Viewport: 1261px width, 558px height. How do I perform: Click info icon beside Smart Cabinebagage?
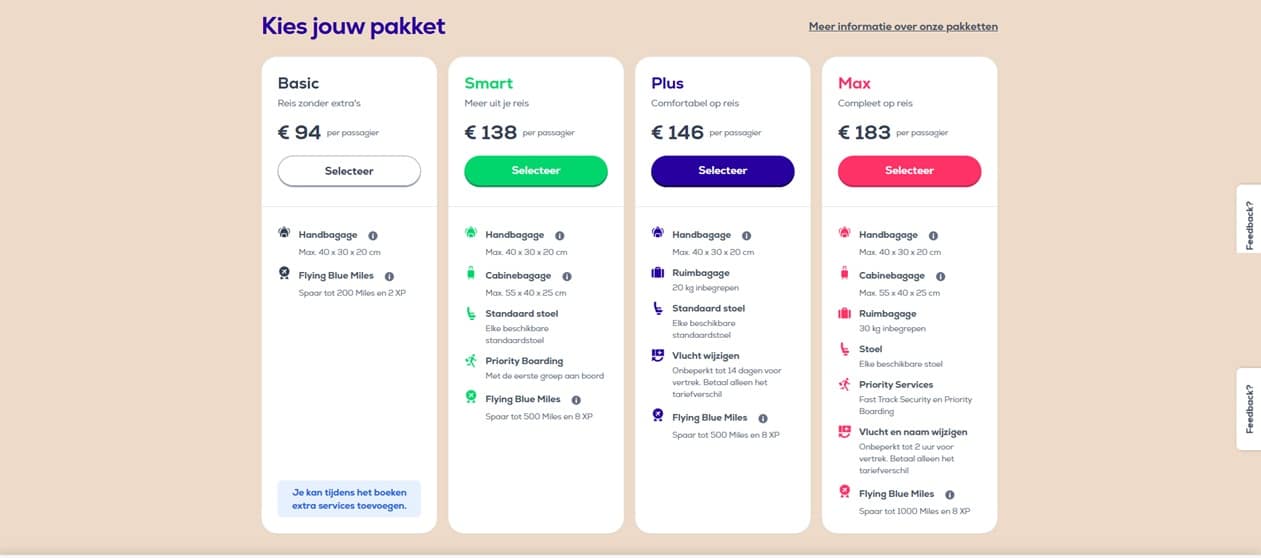coord(567,276)
